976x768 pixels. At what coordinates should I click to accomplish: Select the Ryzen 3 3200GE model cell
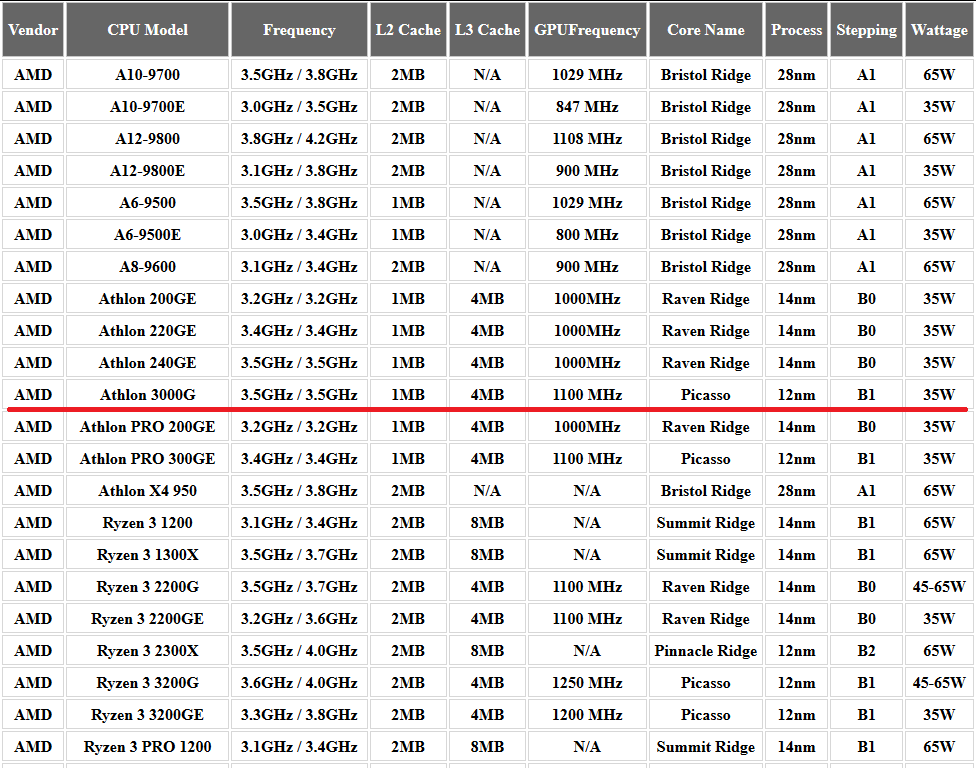point(148,714)
